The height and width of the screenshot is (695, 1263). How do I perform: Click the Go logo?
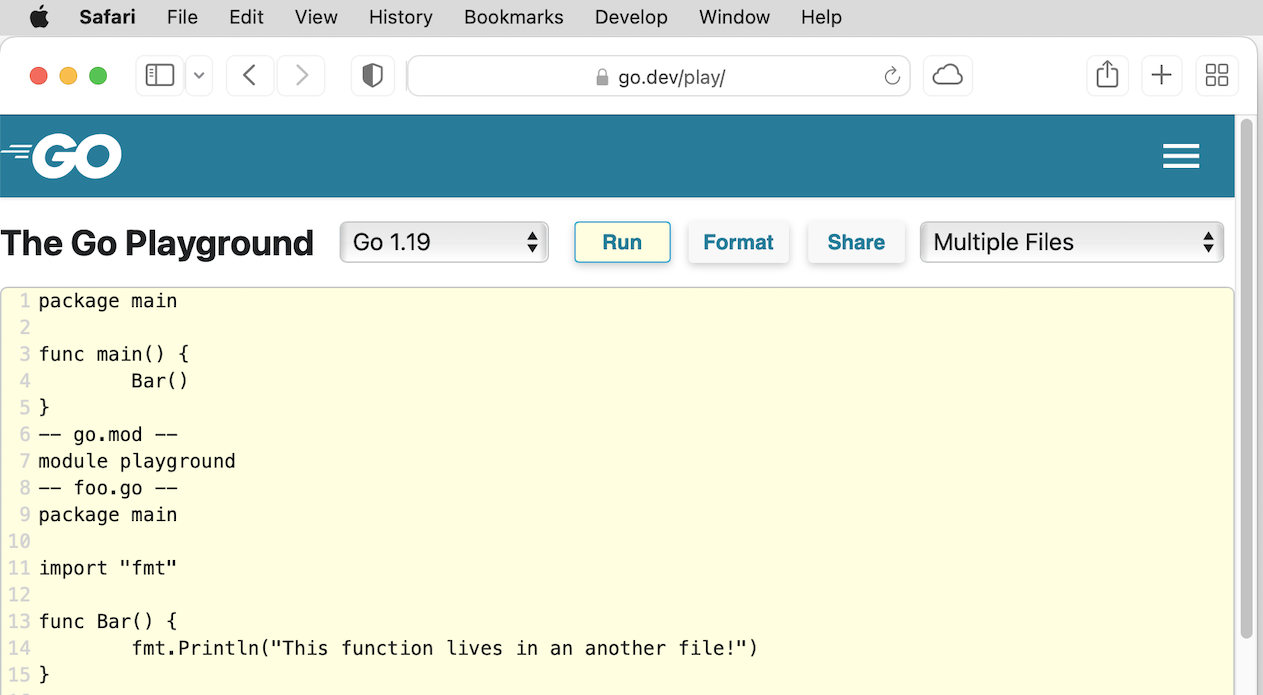pos(62,156)
